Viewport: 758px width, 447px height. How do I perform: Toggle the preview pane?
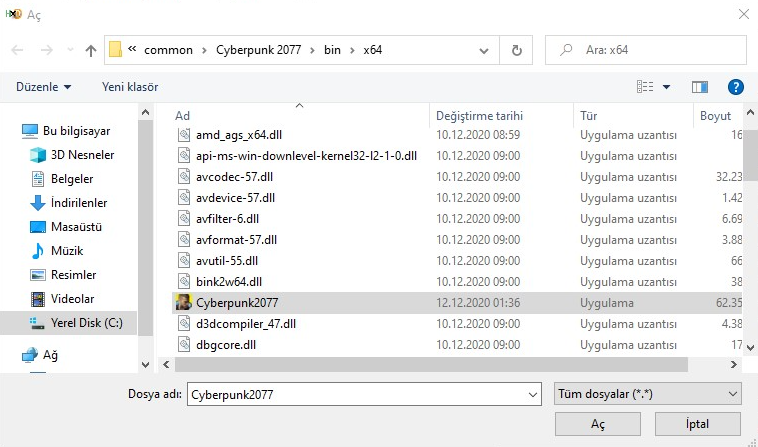coord(700,87)
